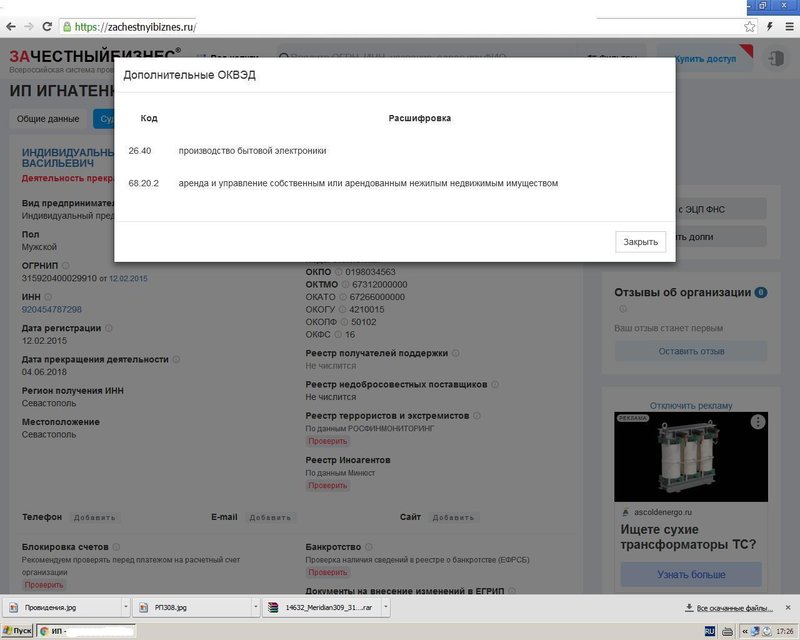Click the lightning bolt extension icon

(x=770, y=27)
